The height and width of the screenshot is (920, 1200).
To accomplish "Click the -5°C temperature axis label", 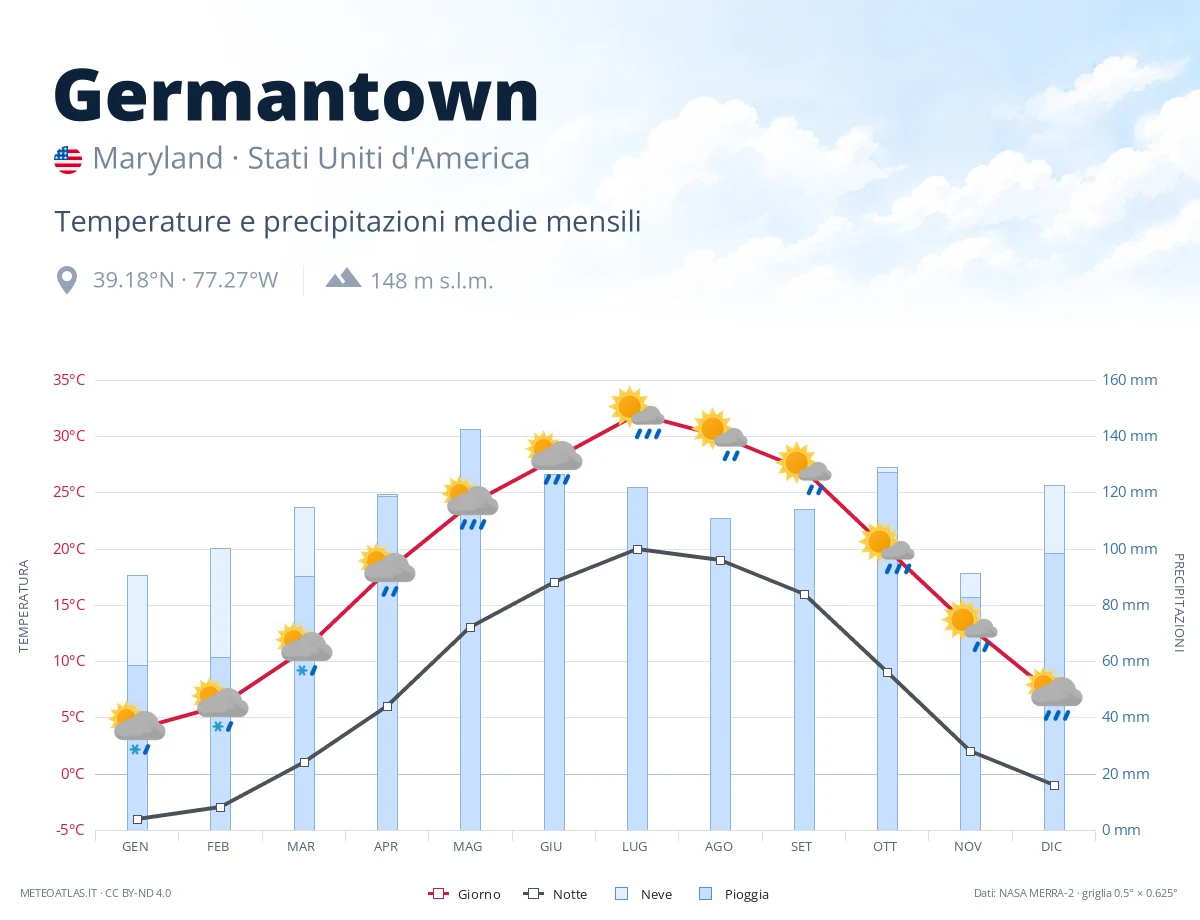I will [x=71, y=830].
